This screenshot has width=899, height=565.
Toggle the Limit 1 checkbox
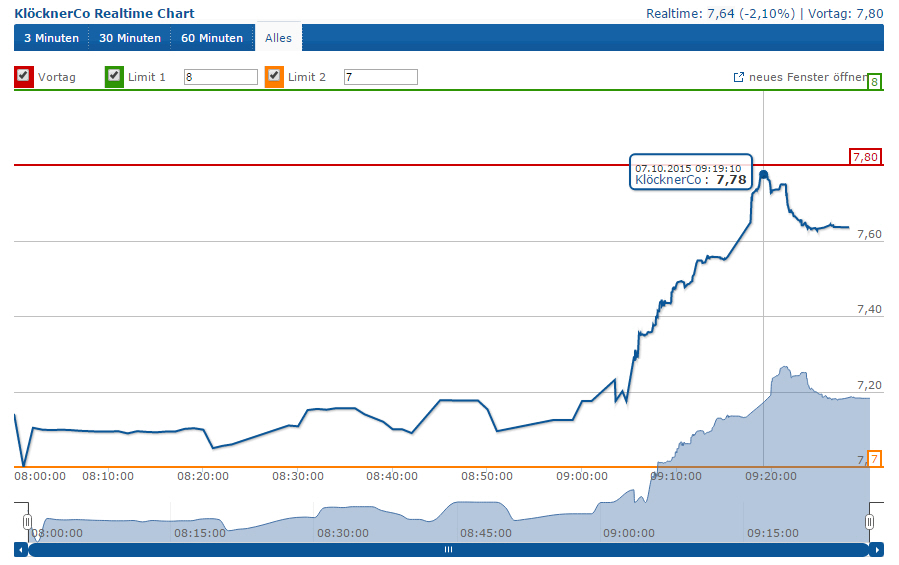[x=114, y=76]
